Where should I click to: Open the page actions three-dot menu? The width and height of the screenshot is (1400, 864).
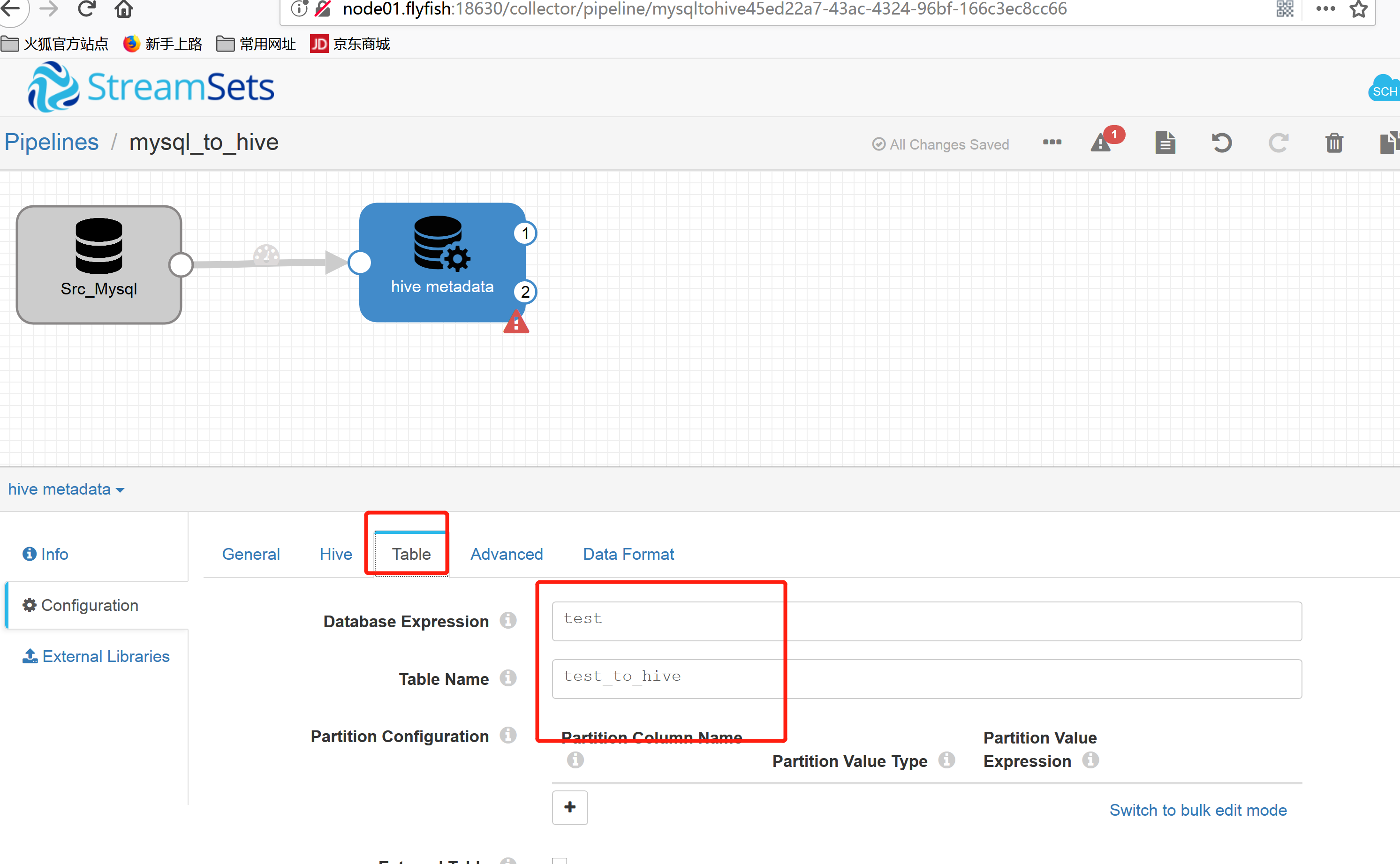click(1325, 8)
